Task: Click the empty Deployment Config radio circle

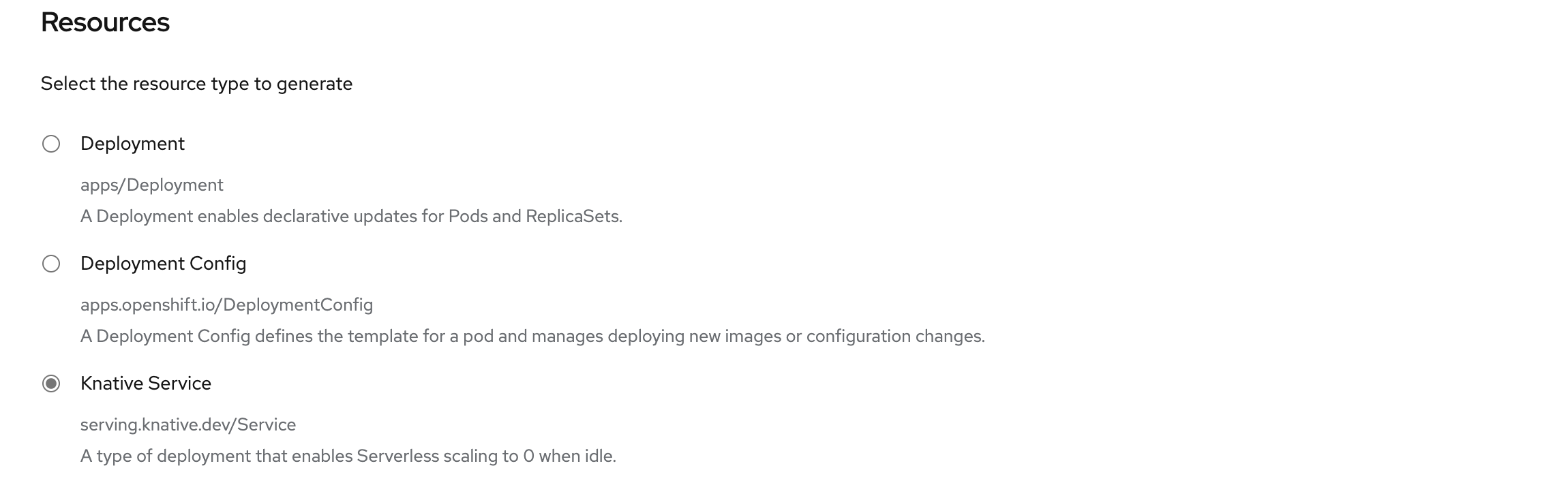Action: tap(50, 264)
